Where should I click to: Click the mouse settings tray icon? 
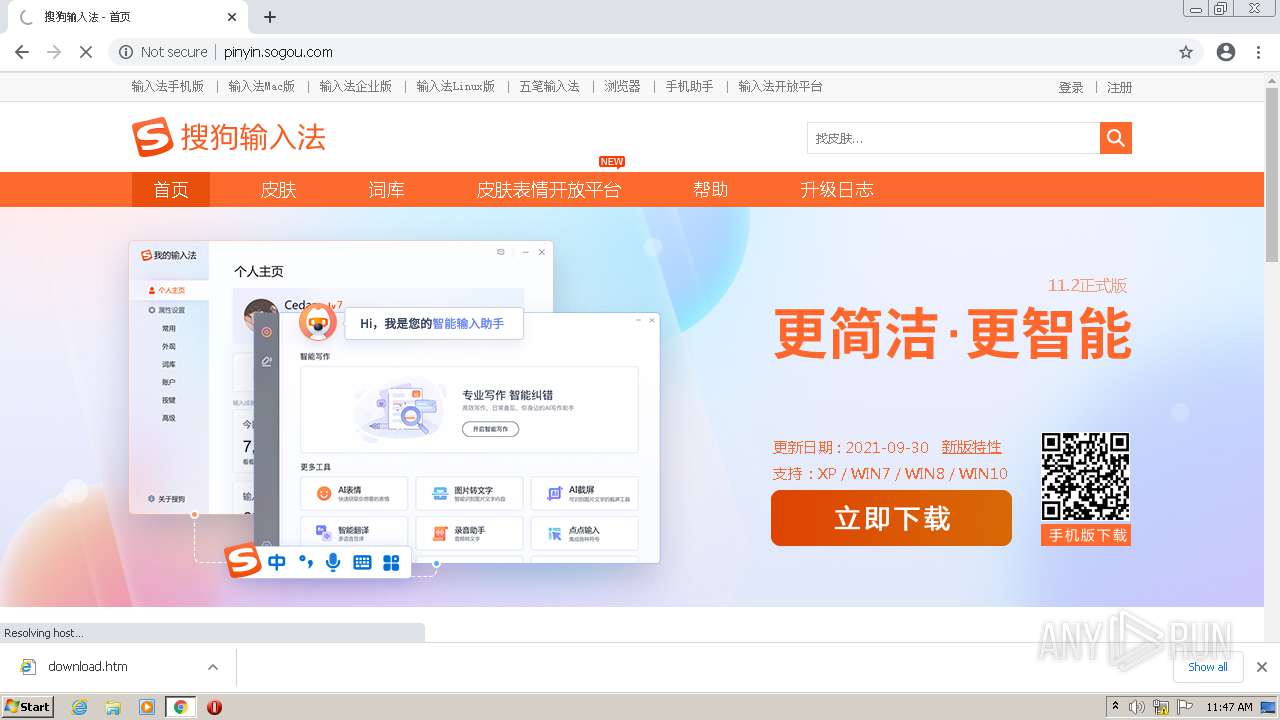tap(1161, 707)
